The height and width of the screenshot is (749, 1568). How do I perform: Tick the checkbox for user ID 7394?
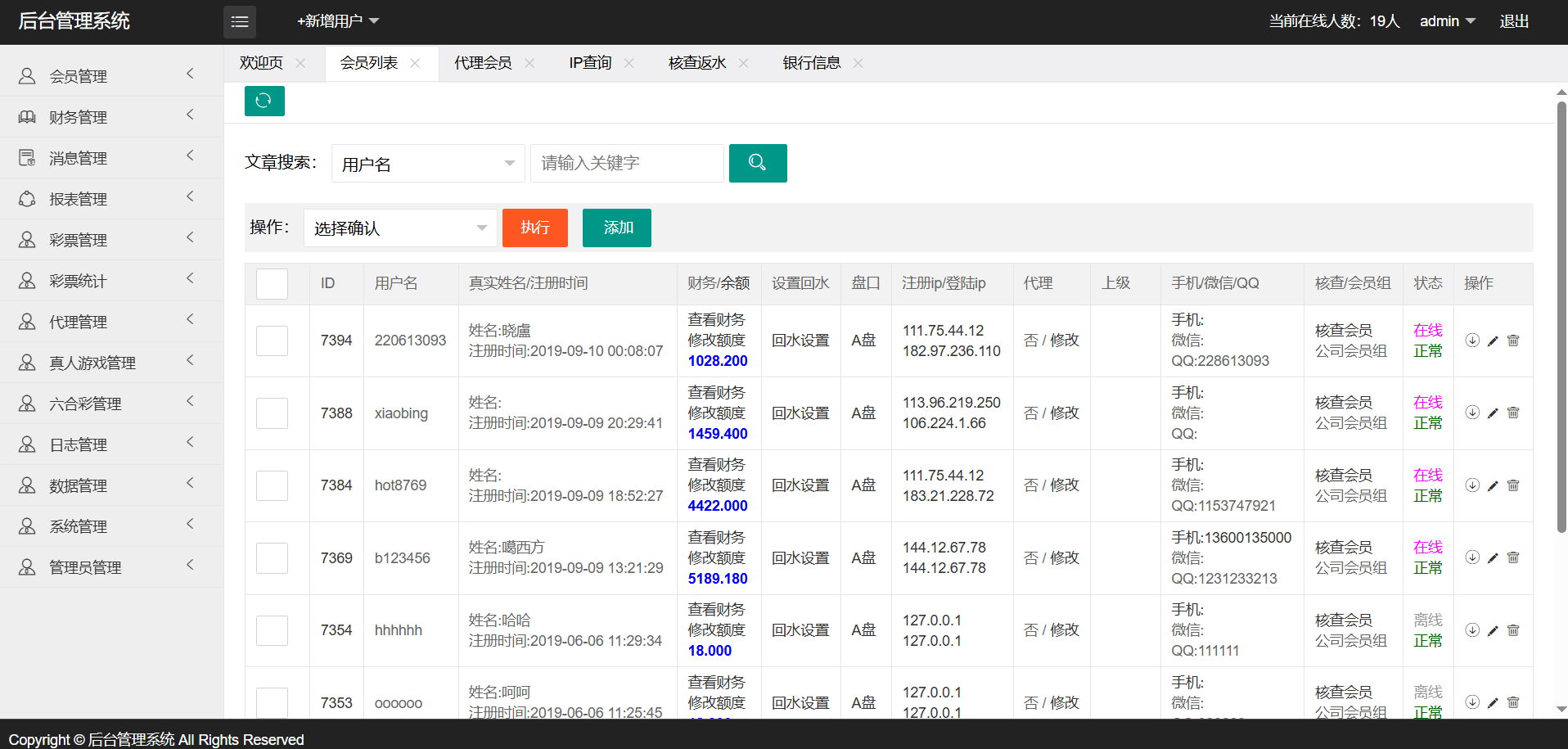pyautogui.click(x=272, y=341)
